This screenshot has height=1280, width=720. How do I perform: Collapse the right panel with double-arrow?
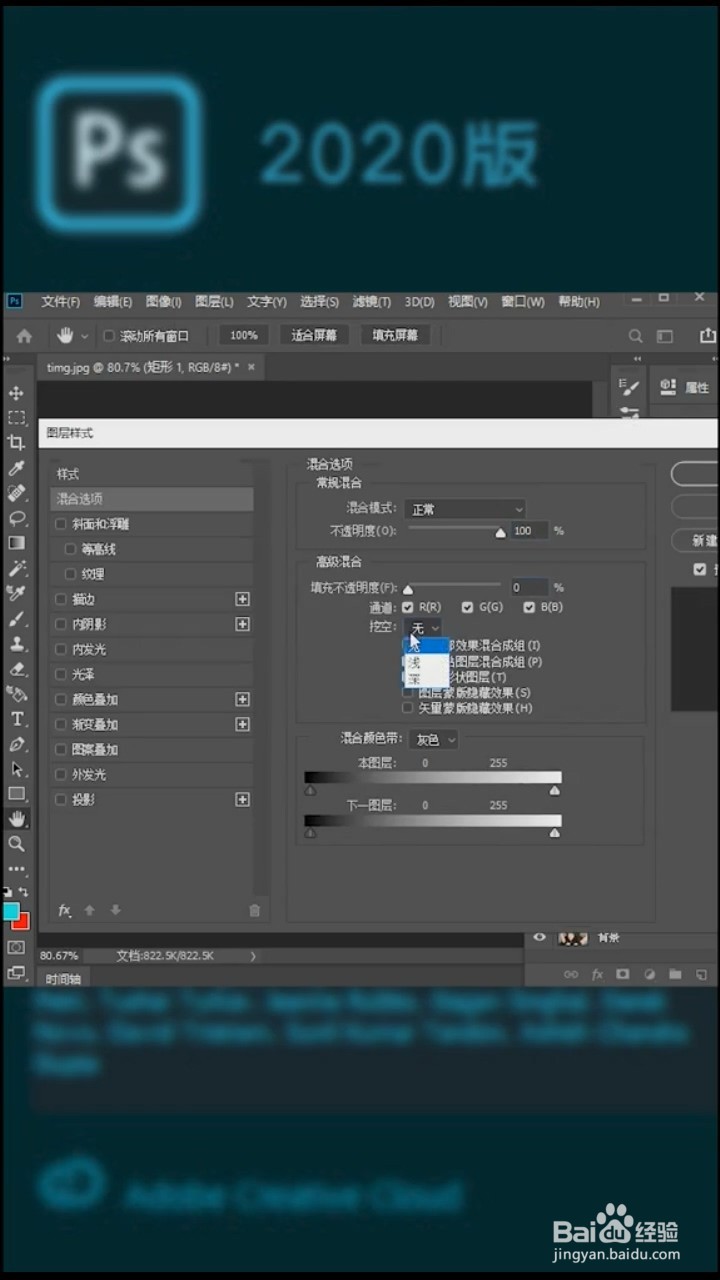[637, 360]
